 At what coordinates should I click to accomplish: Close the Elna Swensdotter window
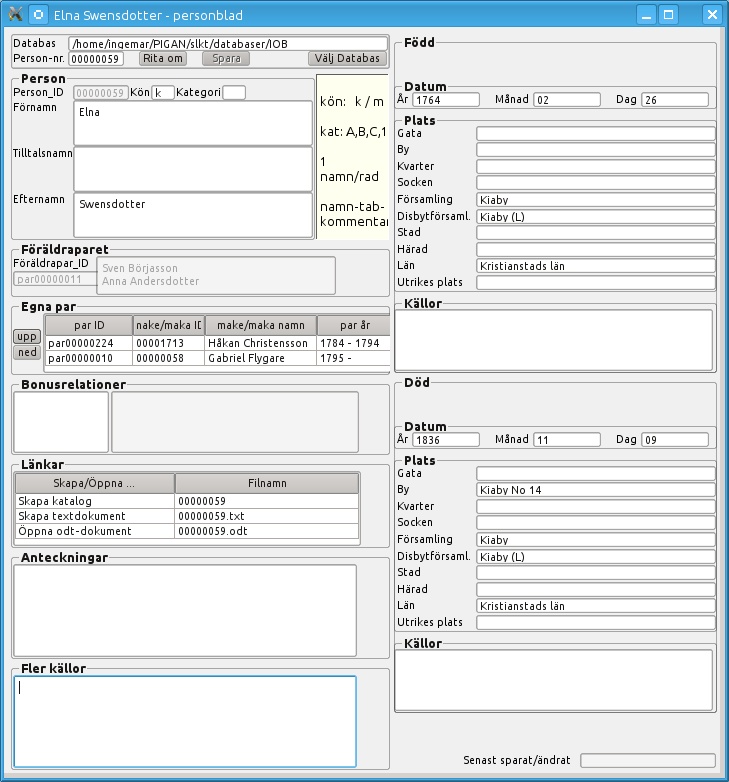point(712,14)
